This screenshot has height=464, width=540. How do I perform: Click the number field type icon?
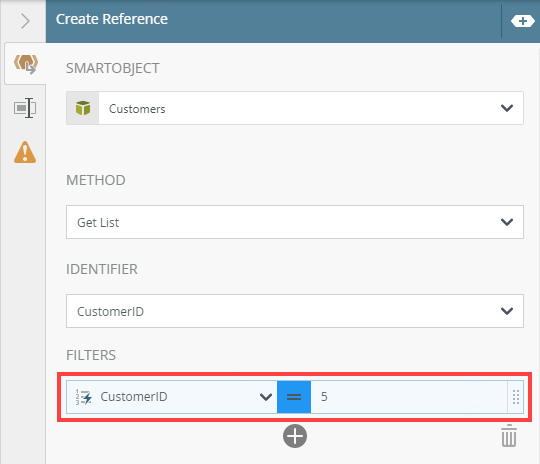84,397
